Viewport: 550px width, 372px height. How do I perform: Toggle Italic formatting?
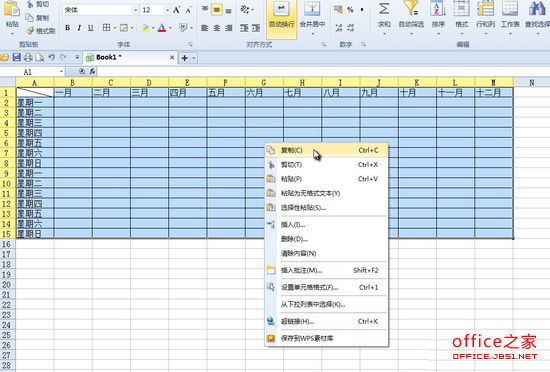pyautogui.click(x=79, y=28)
